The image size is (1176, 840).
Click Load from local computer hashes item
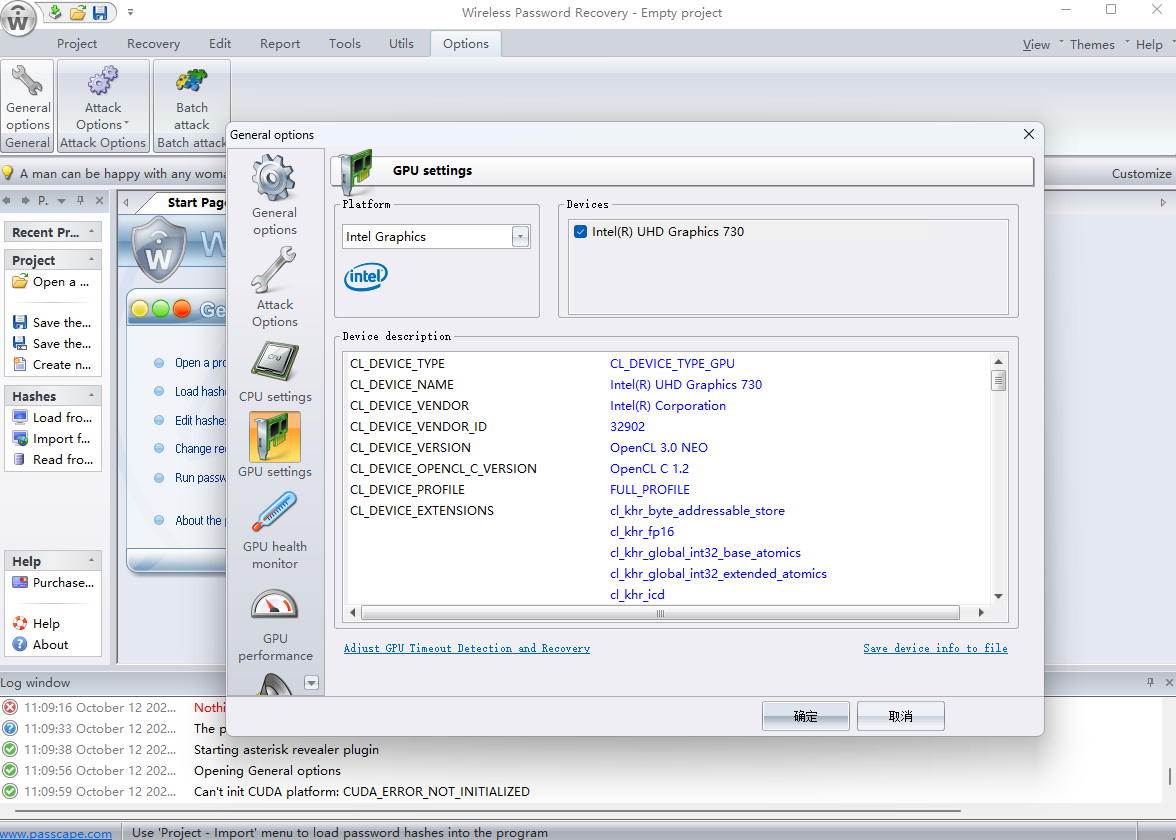coord(52,418)
